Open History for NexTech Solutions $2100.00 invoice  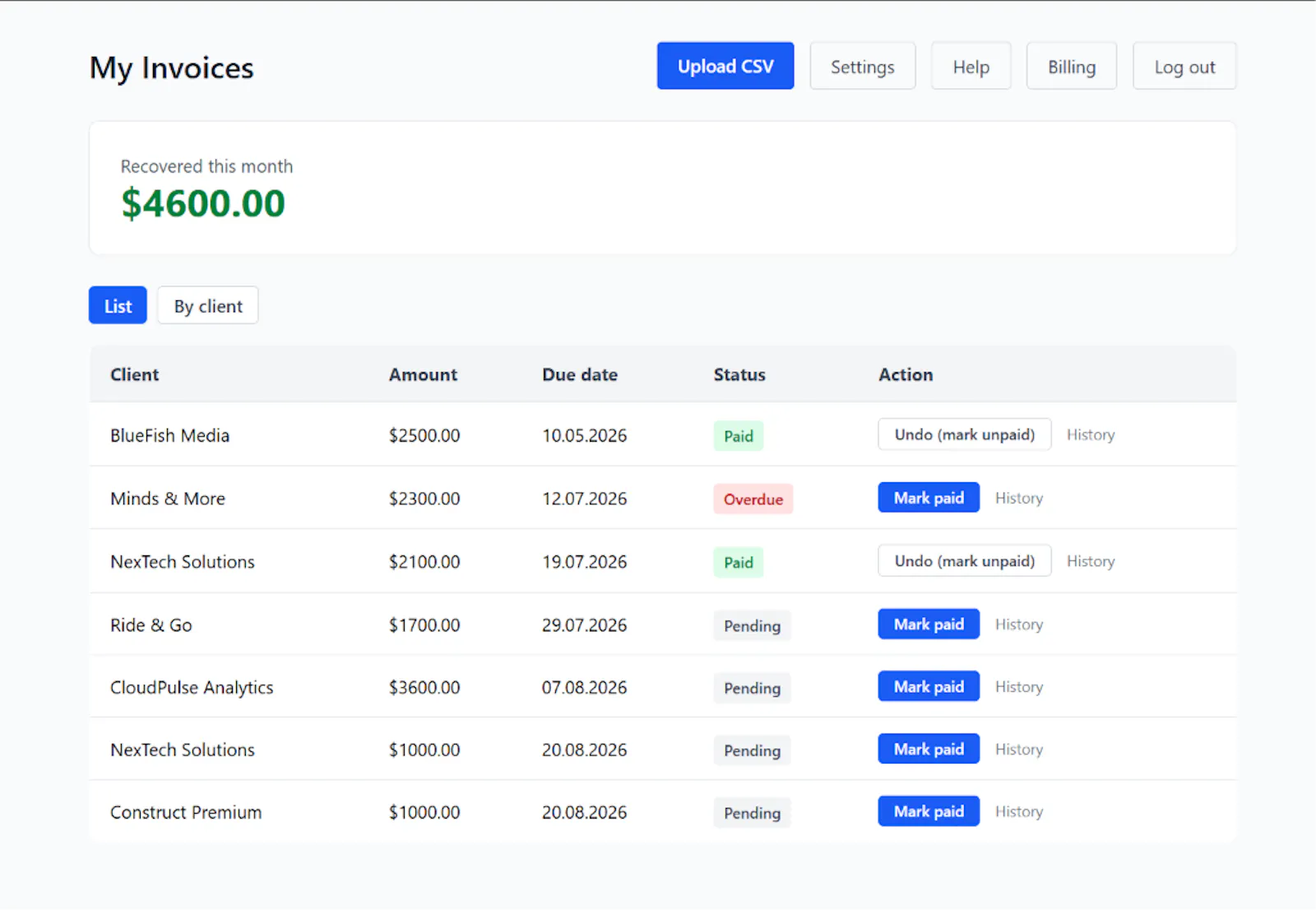click(1091, 561)
